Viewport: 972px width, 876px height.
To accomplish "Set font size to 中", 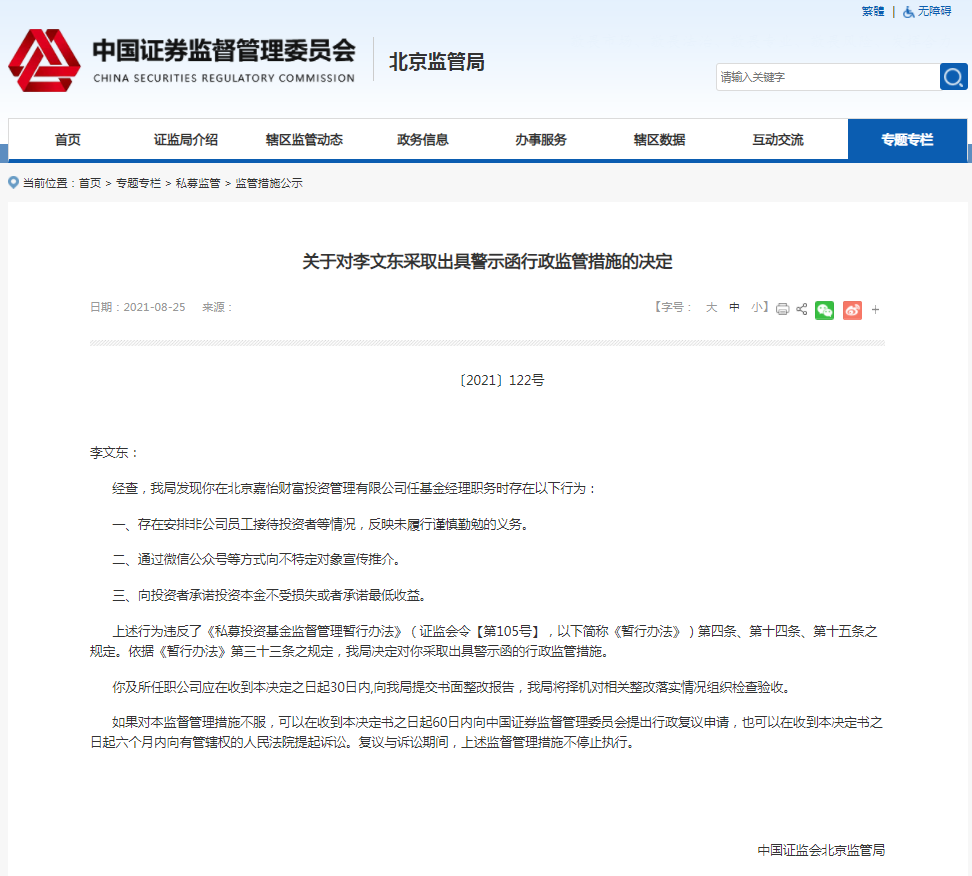I will [x=735, y=307].
